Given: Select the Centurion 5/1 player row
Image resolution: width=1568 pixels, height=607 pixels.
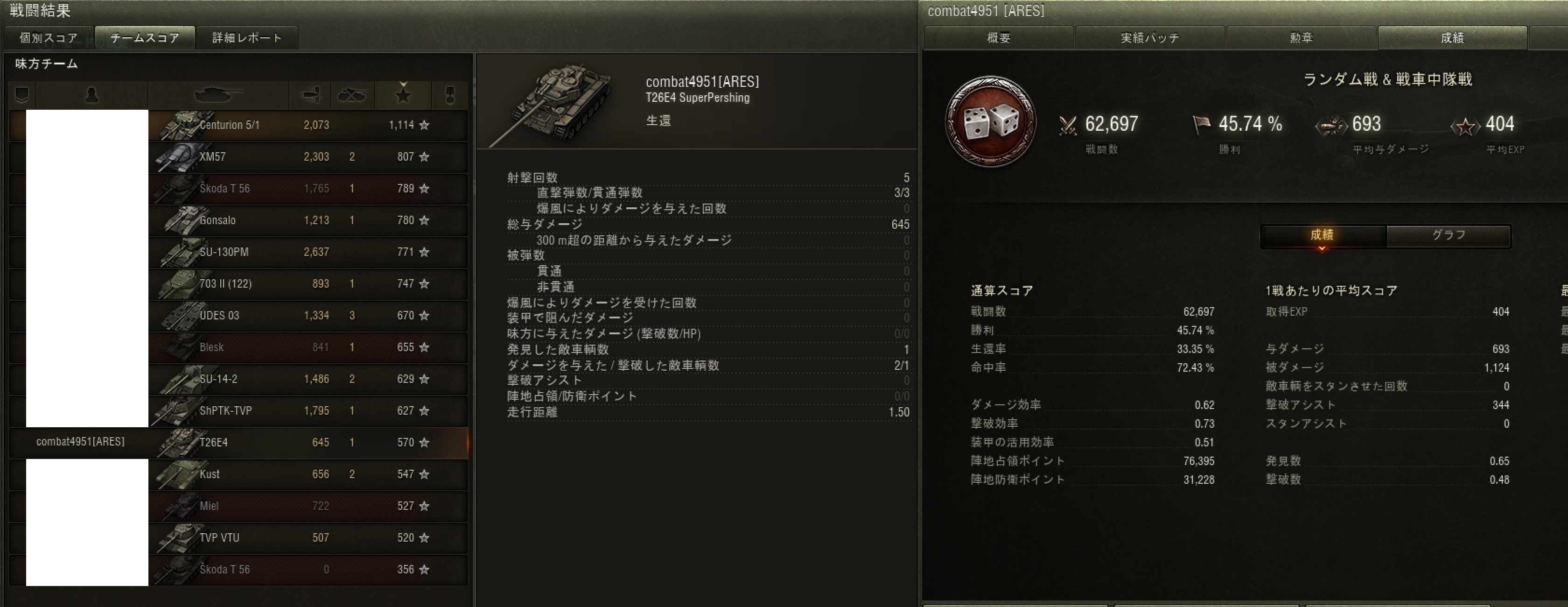Looking at the screenshot, I should point(238,125).
